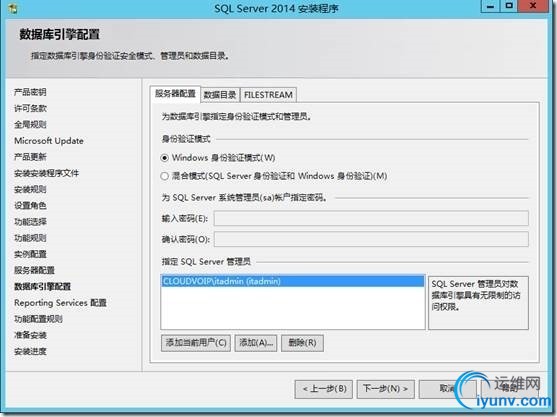Select Windows 身份验证模式(W) radio button
Image resolution: width=557 pixels, height=417 pixels.
(164, 158)
